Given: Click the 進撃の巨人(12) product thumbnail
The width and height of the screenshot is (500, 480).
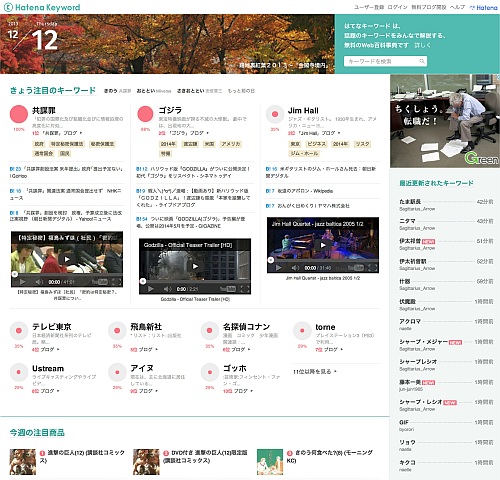Looking at the screenshot, I should coord(23,462).
